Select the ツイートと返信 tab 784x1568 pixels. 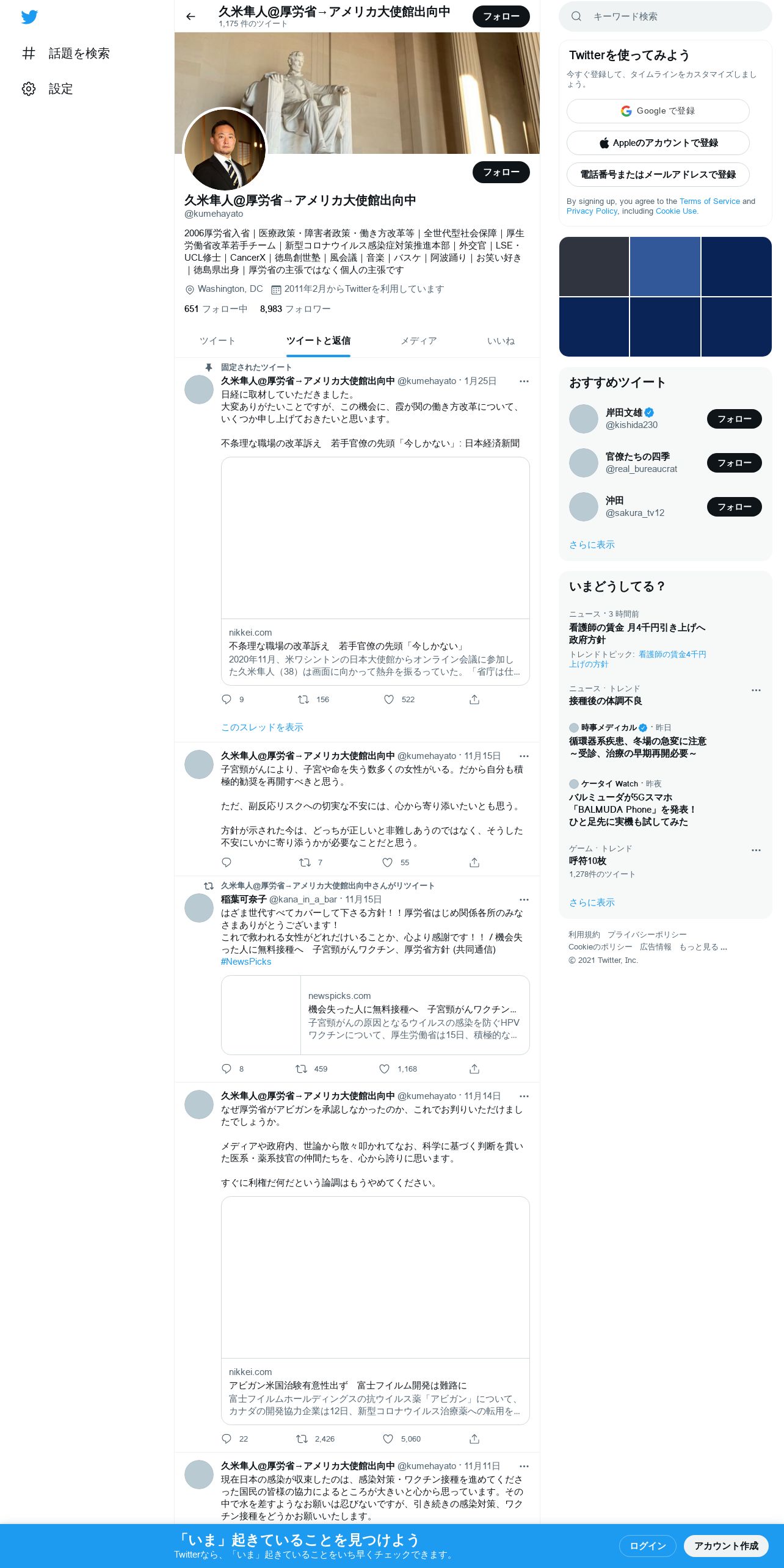tap(318, 341)
